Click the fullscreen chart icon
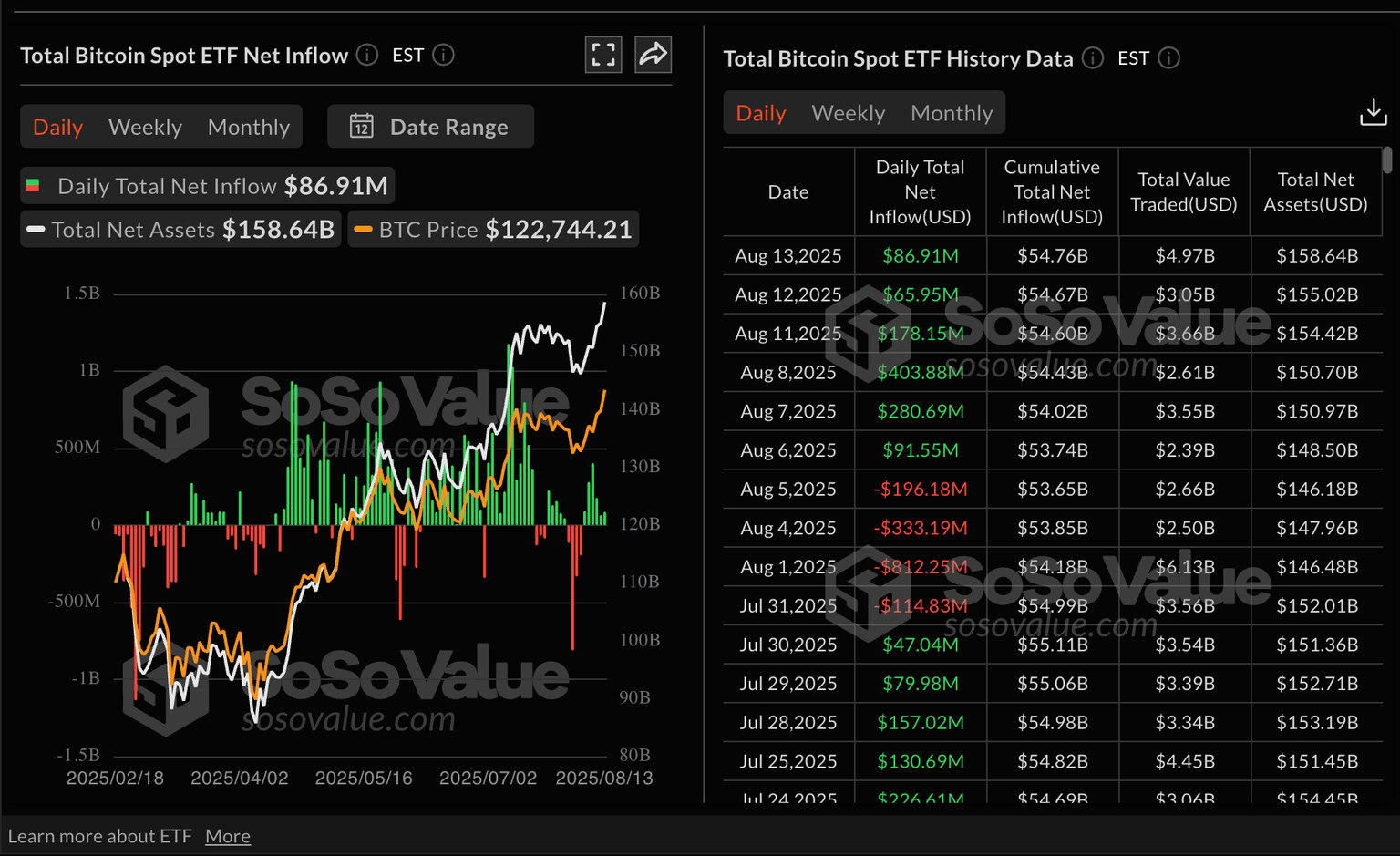1400x856 pixels. pos(602,55)
